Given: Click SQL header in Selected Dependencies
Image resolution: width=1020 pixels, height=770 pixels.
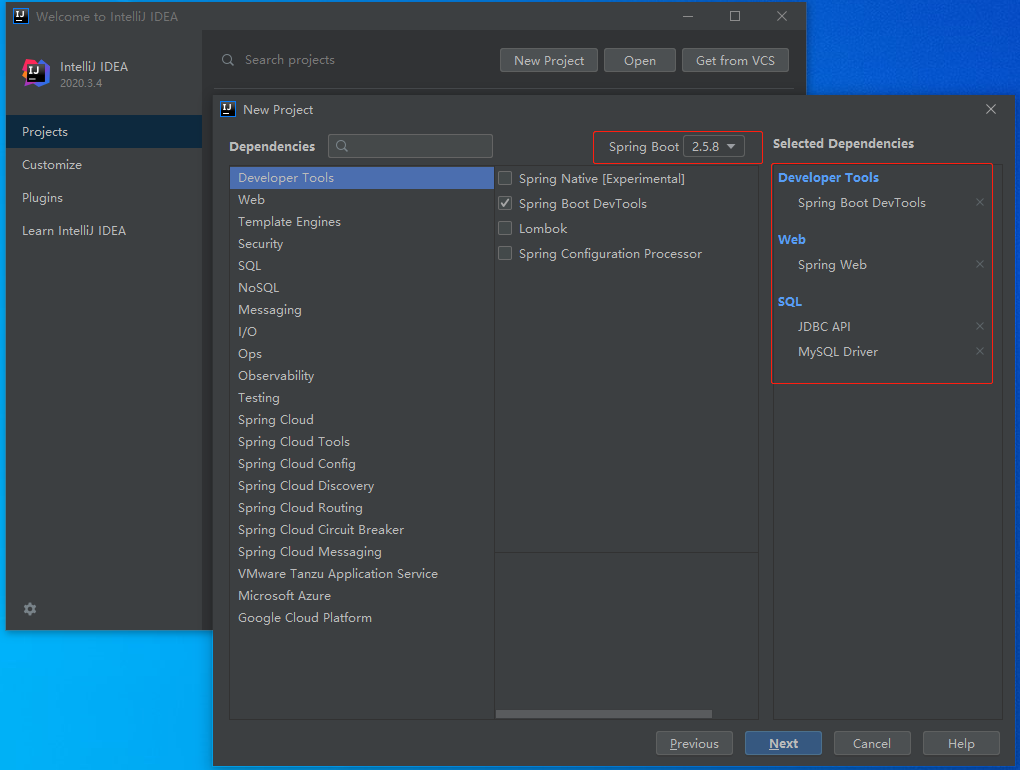Looking at the screenshot, I should [x=790, y=302].
